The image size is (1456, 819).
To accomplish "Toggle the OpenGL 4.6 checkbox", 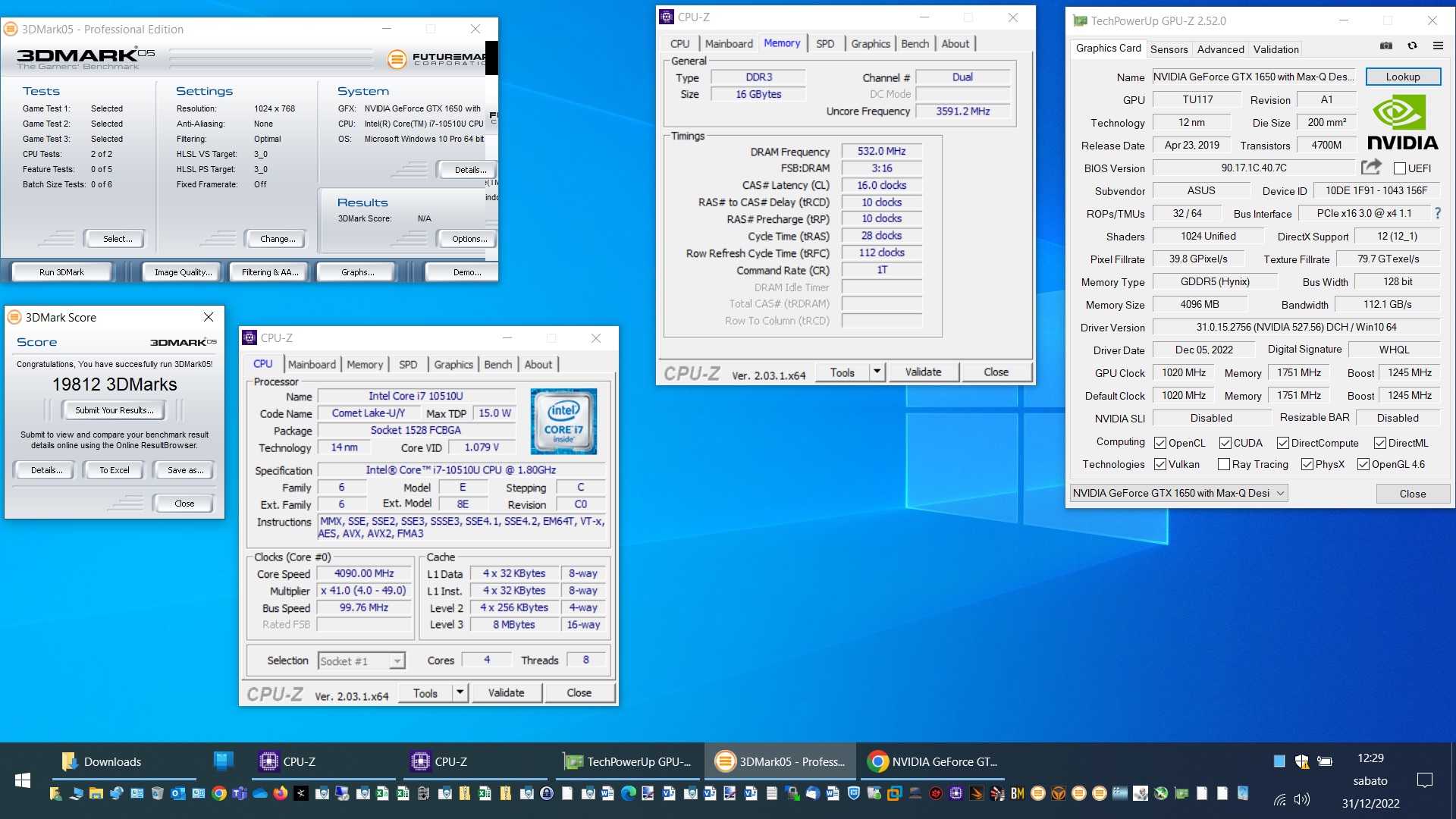I will pos(1363,464).
